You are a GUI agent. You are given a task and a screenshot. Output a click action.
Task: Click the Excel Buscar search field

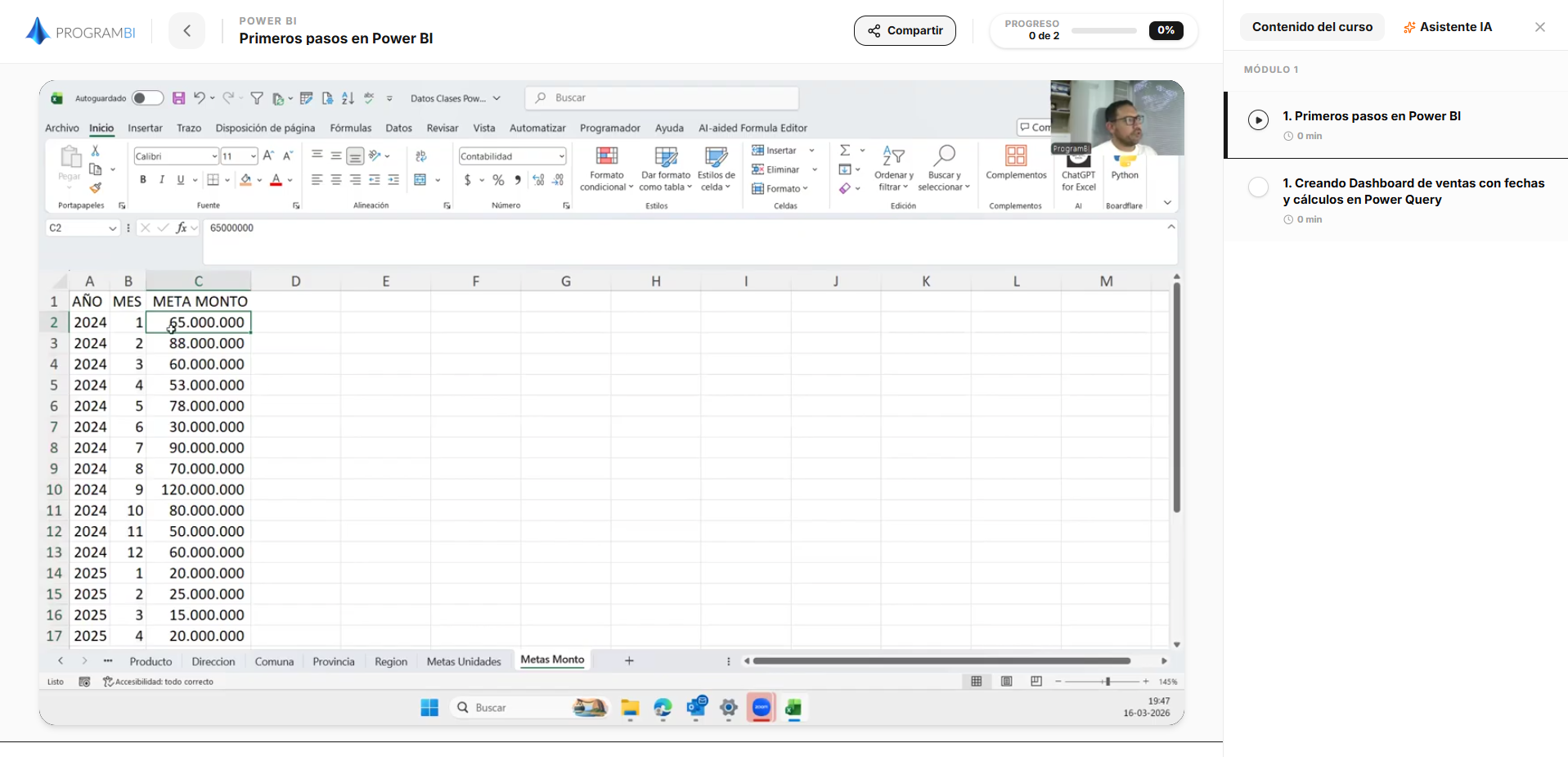[x=662, y=98]
